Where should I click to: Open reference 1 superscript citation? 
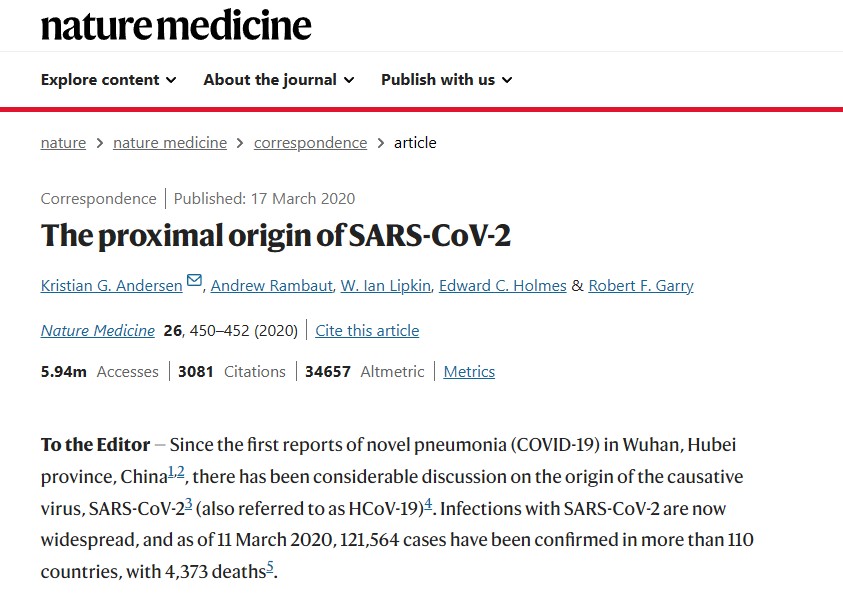point(171,472)
